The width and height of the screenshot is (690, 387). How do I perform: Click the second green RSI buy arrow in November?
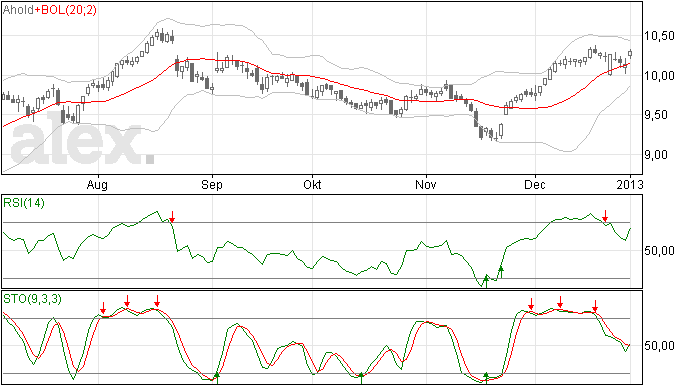coord(500,273)
